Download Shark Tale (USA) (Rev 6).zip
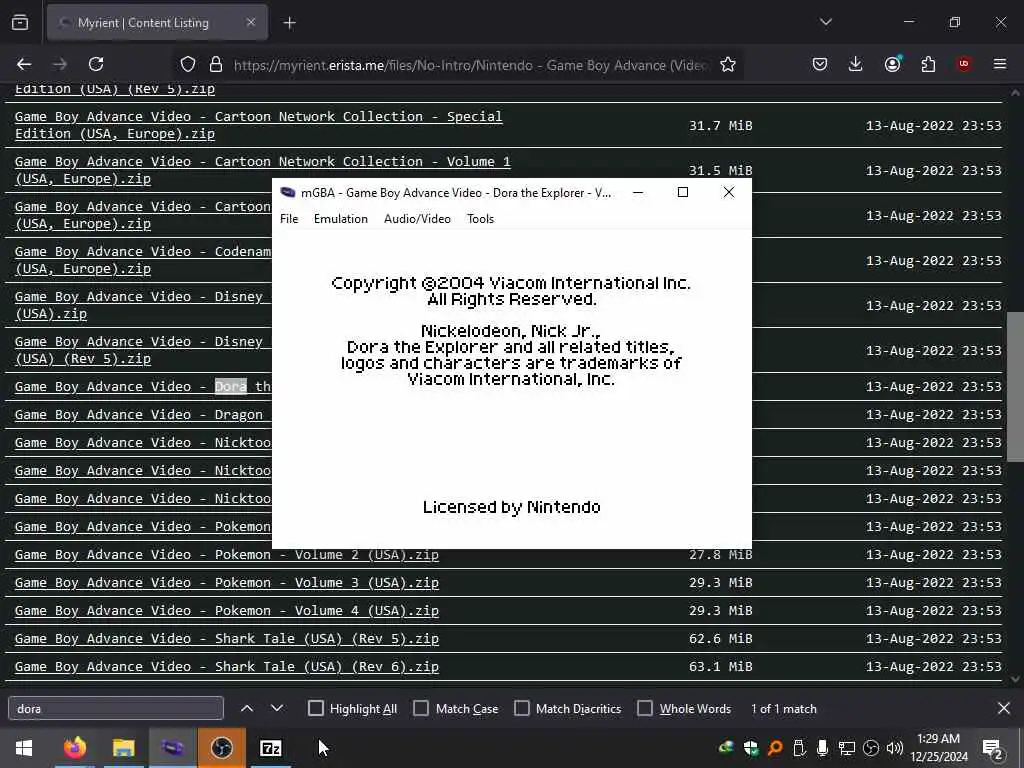This screenshot has width=1024, height=768. (227, 667)
